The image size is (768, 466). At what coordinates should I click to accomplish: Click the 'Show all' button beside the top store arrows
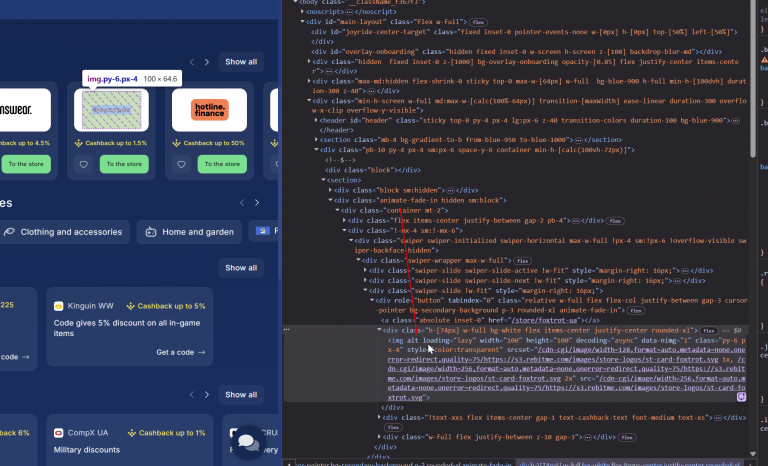tap(241, 62)
